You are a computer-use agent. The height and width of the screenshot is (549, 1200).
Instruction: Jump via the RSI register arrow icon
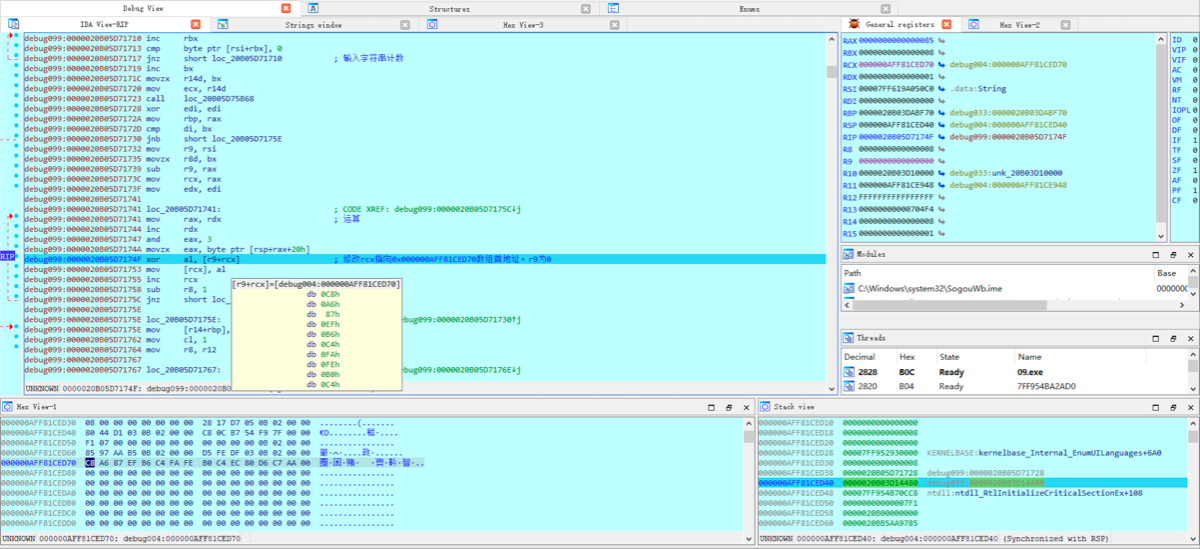click(x=942, y=88)
